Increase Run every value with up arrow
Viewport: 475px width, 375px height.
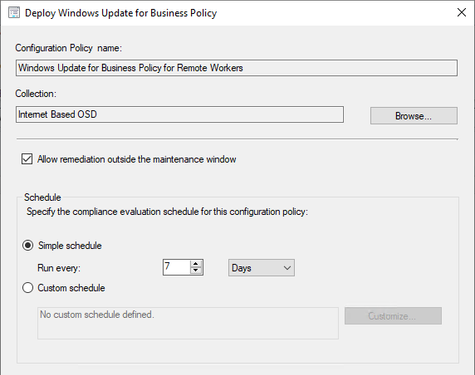(x=196, y=264)
